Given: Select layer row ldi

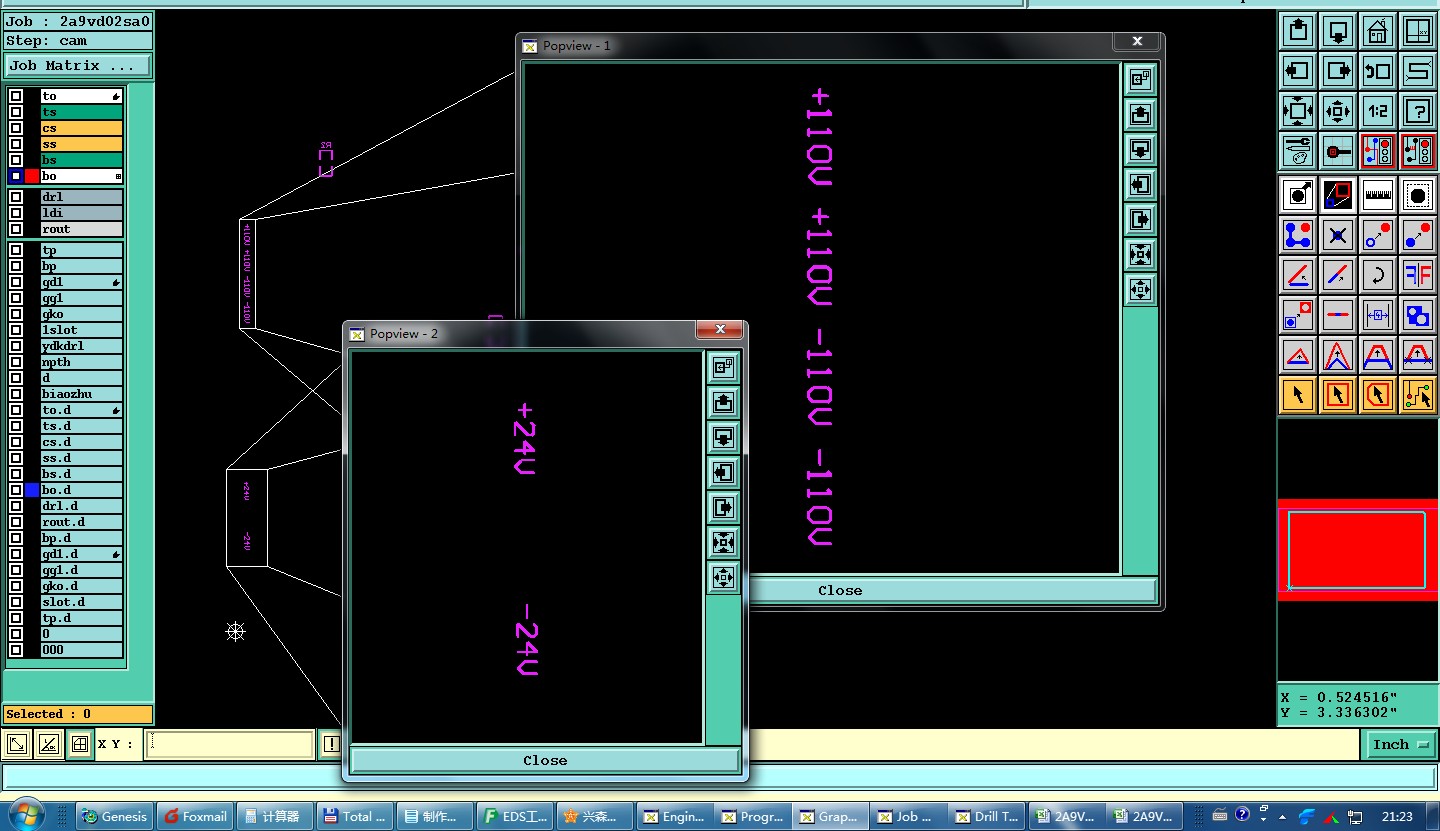Looking at the screenshot, I should pyautogui.click(x=81, y=213).
